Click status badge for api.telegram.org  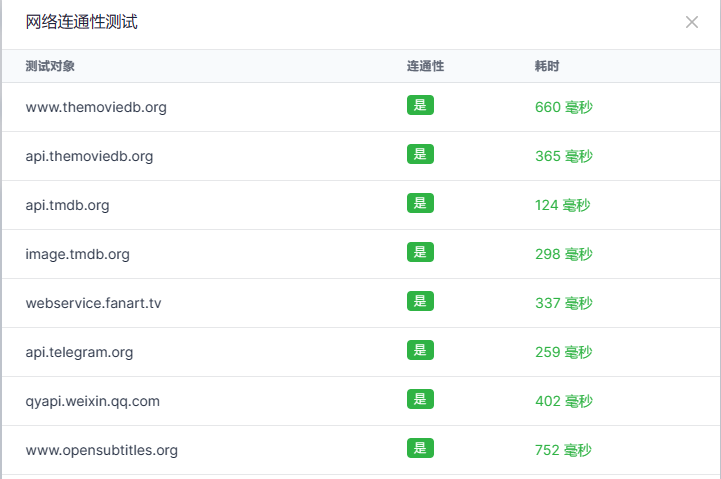(x=420, y=351)
